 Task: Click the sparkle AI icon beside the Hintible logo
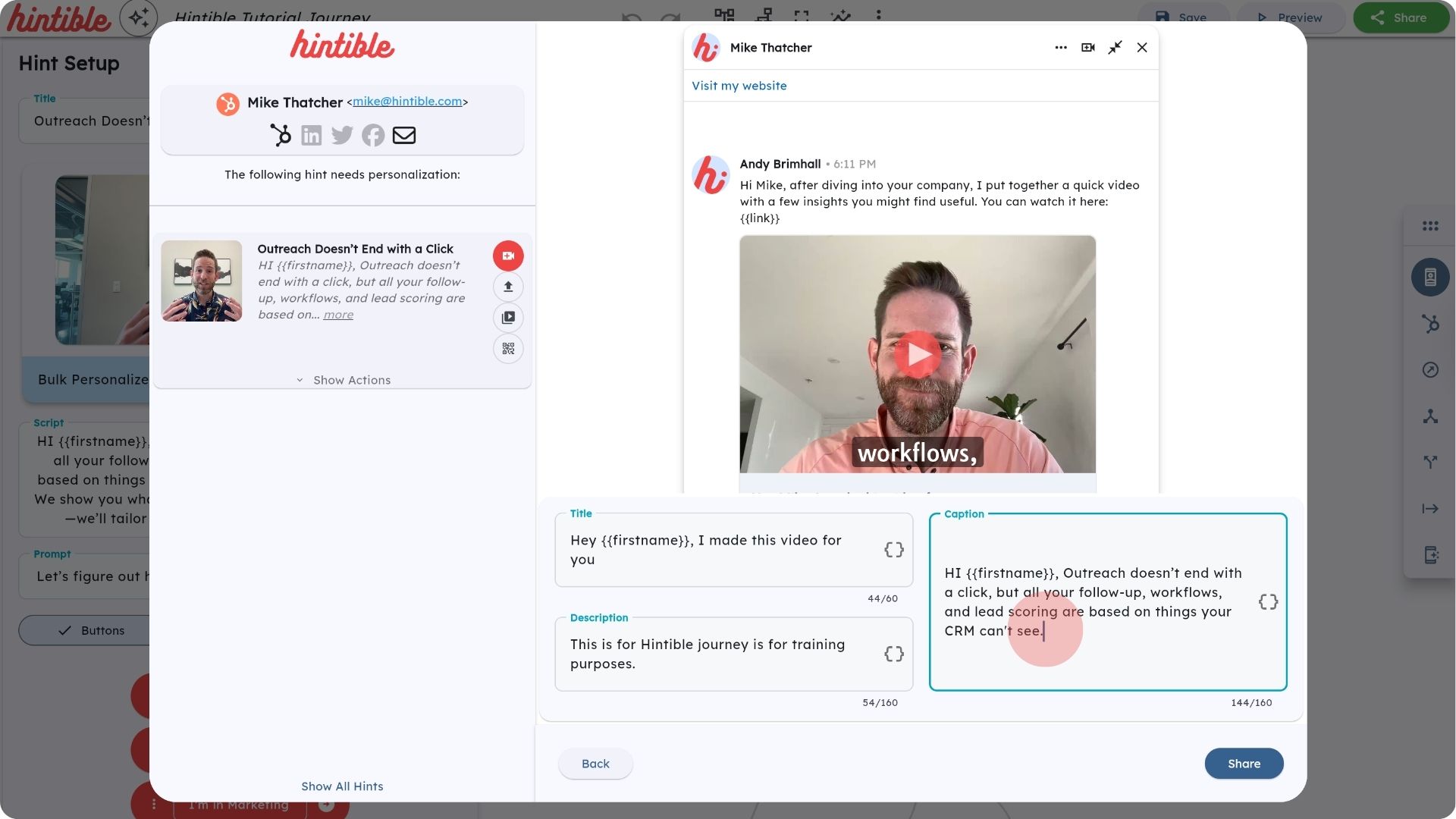click(x=138, y=17)
